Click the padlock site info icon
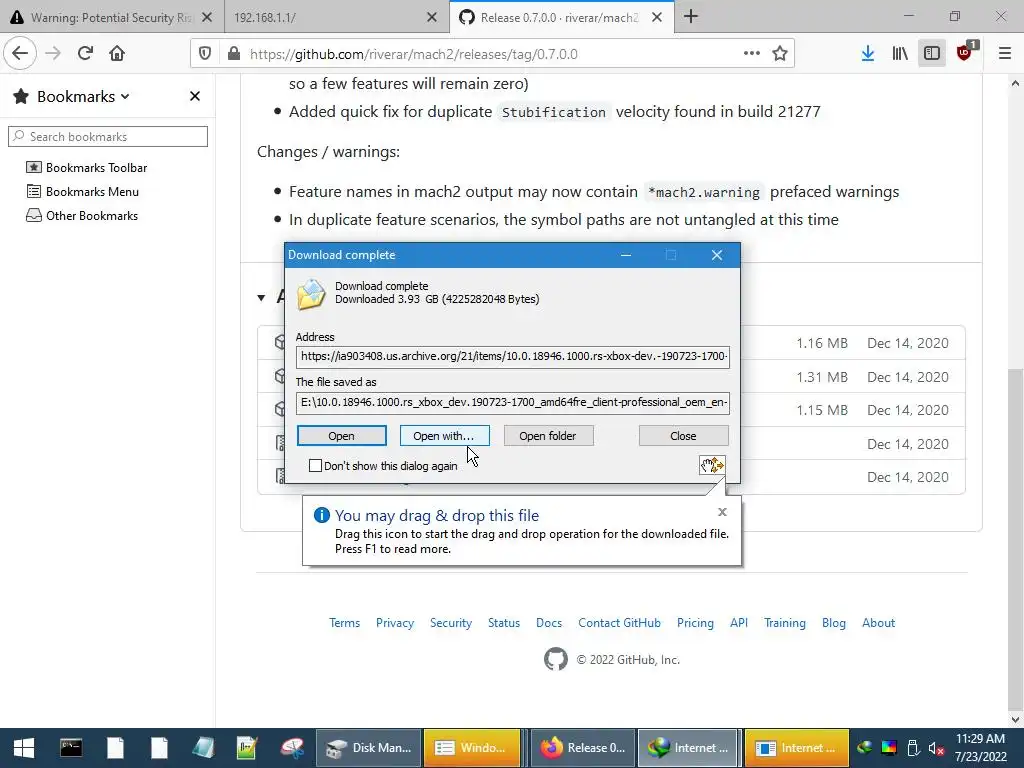This screenshot has height=768, width=1024. point(234,54)
